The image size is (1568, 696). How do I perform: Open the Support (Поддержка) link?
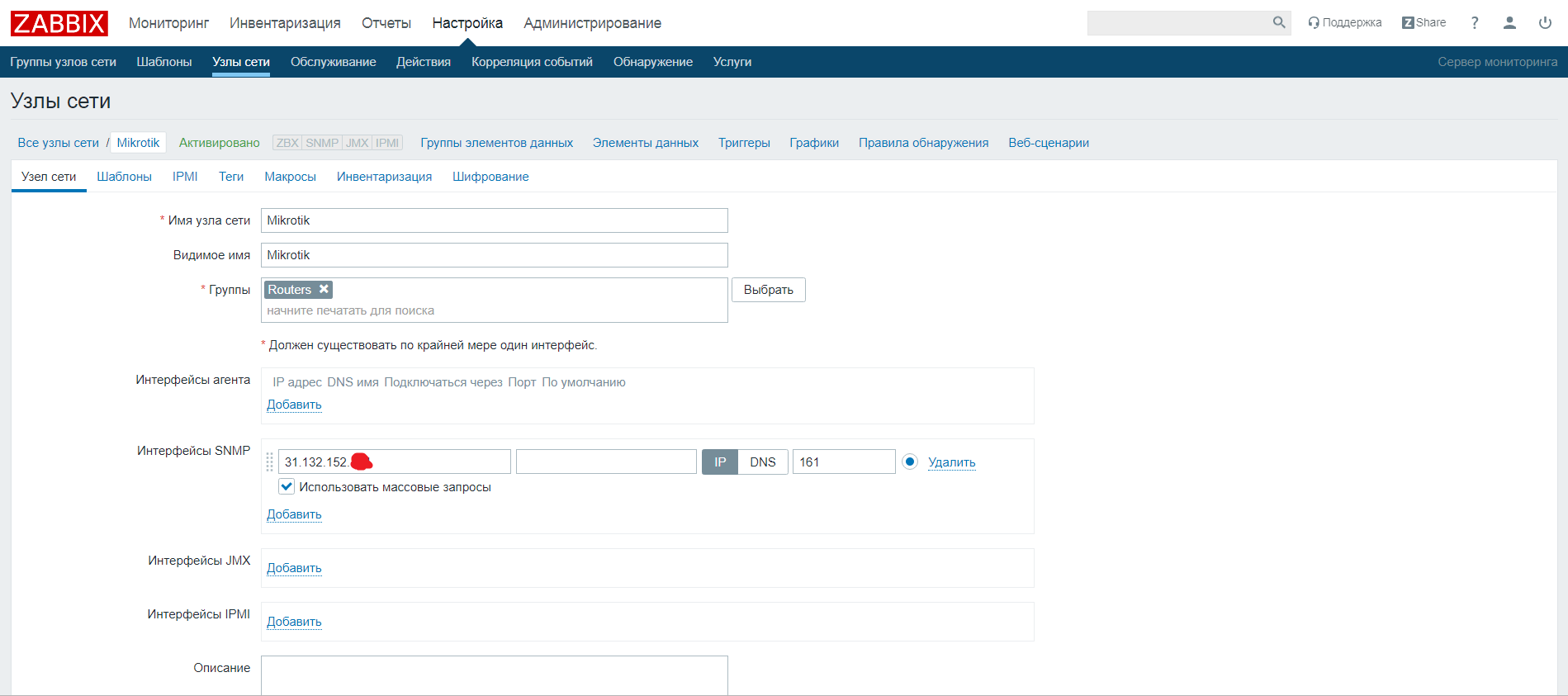click(x=1344, y=22)
